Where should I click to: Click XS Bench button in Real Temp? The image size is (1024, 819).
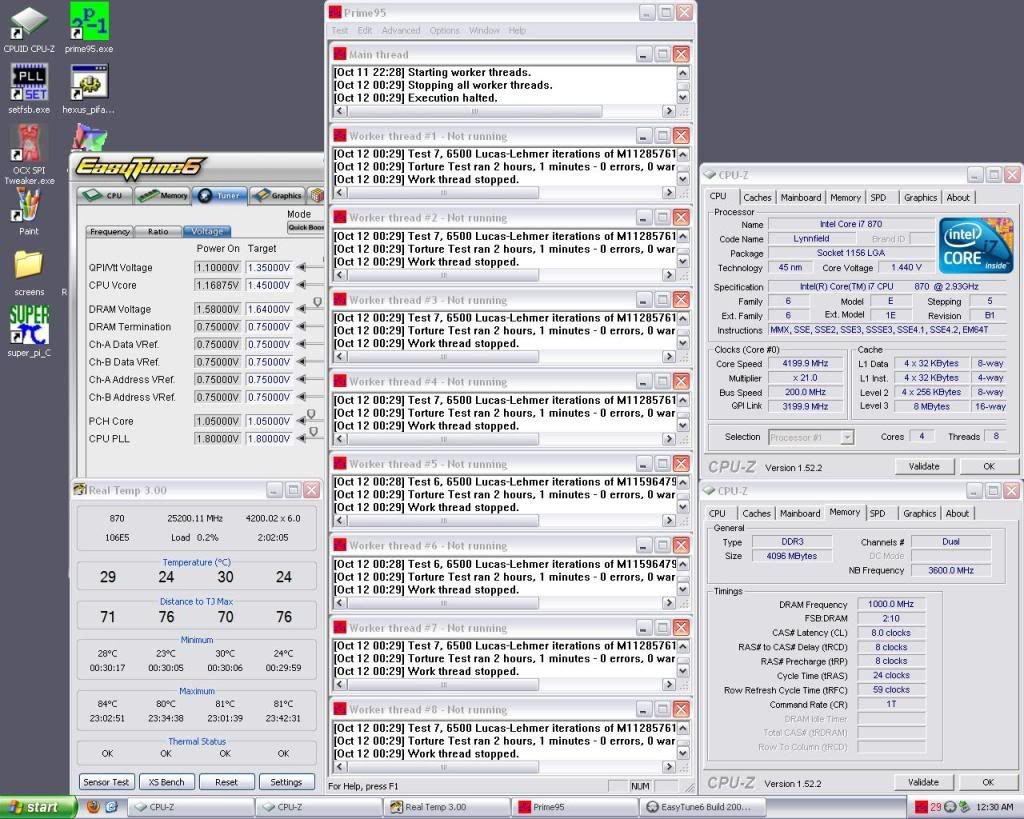point(167,782)
